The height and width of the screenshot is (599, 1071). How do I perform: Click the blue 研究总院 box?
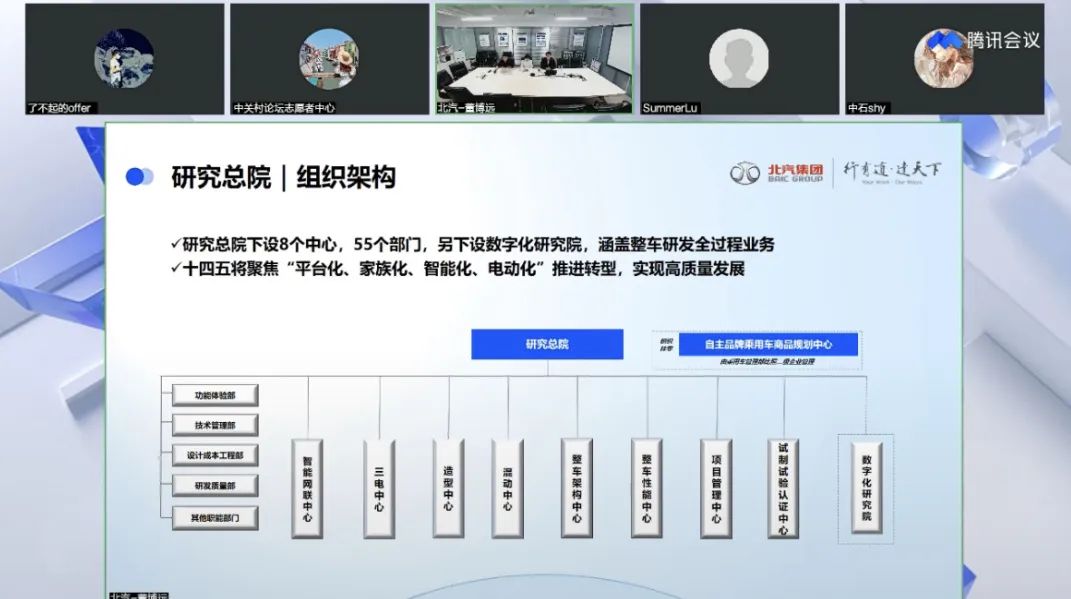[547, 344]
